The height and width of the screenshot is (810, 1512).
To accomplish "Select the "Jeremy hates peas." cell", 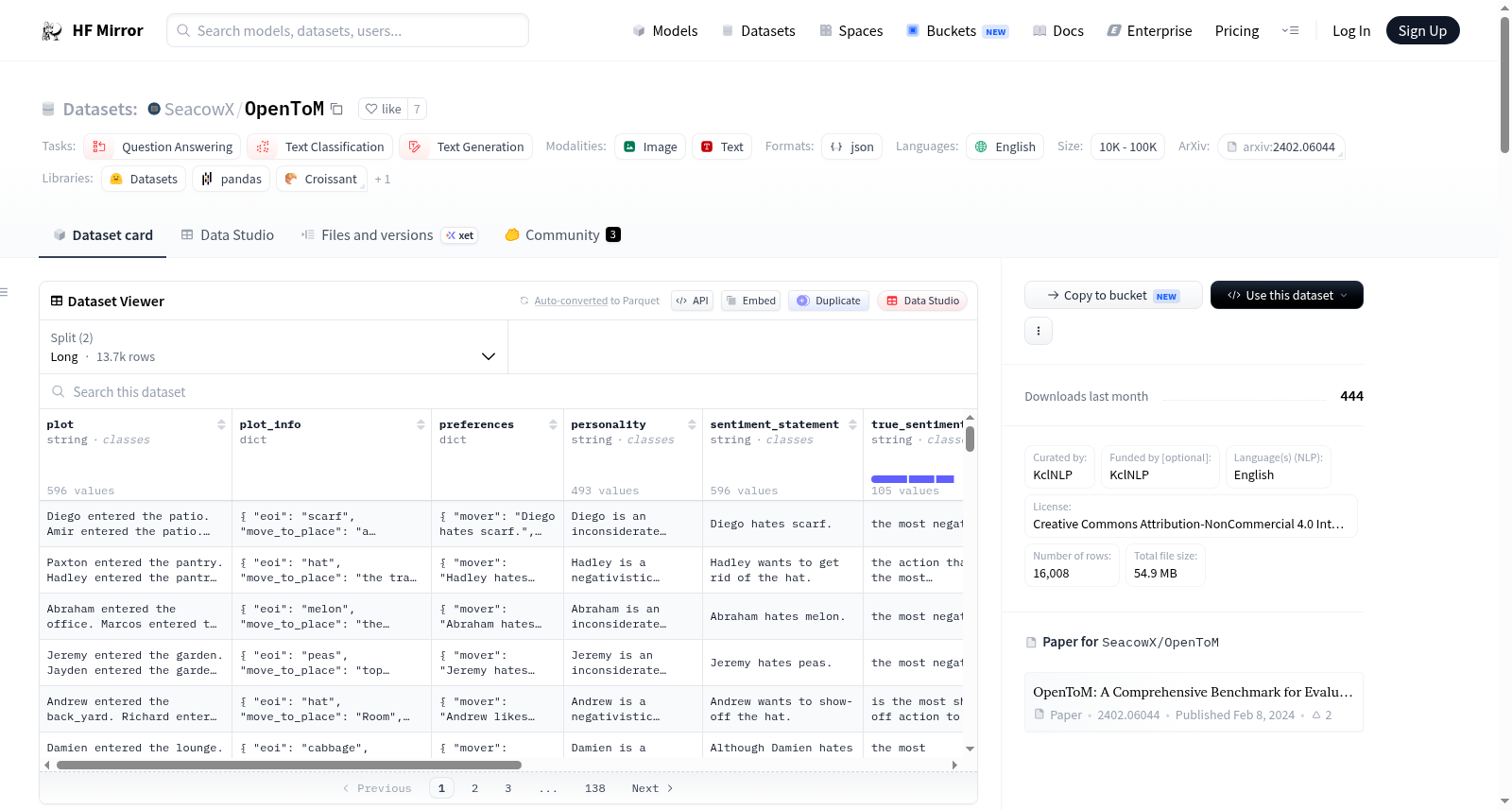I will [782, 663].
